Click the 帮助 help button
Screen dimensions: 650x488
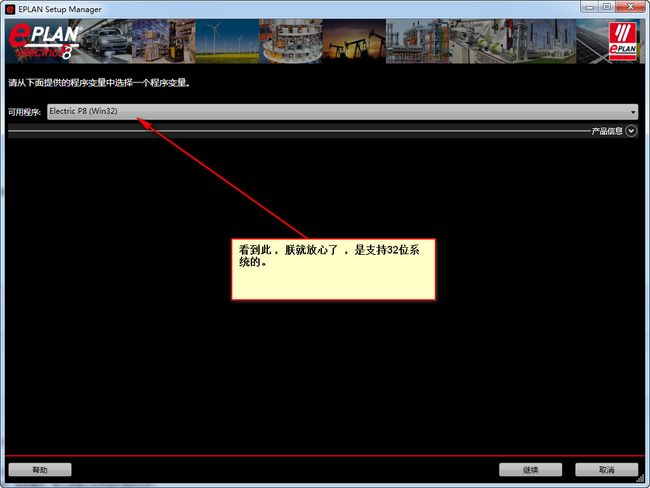point(40,470)
